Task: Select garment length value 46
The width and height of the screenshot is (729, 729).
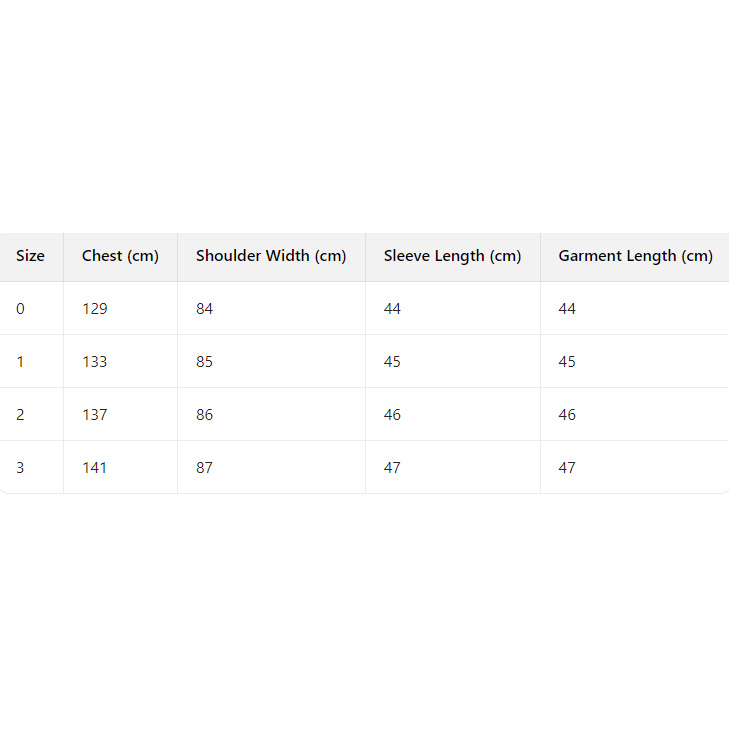Action: [x=567, y=415]
